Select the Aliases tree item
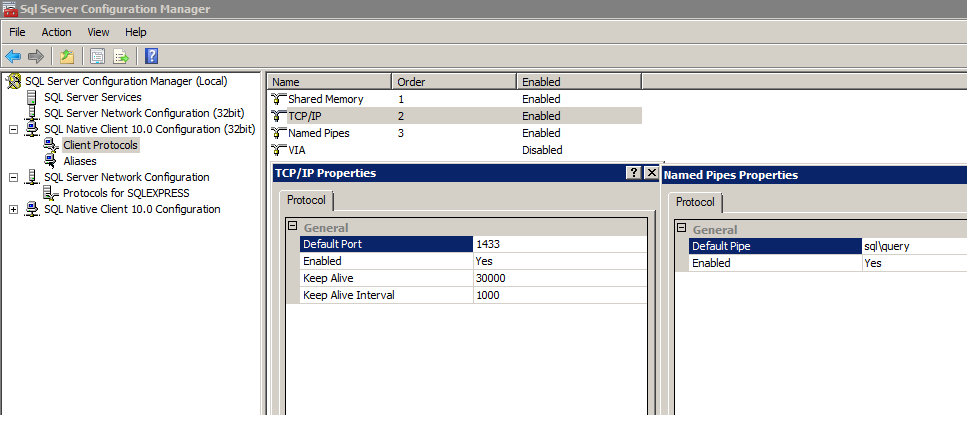 (80, 161)
